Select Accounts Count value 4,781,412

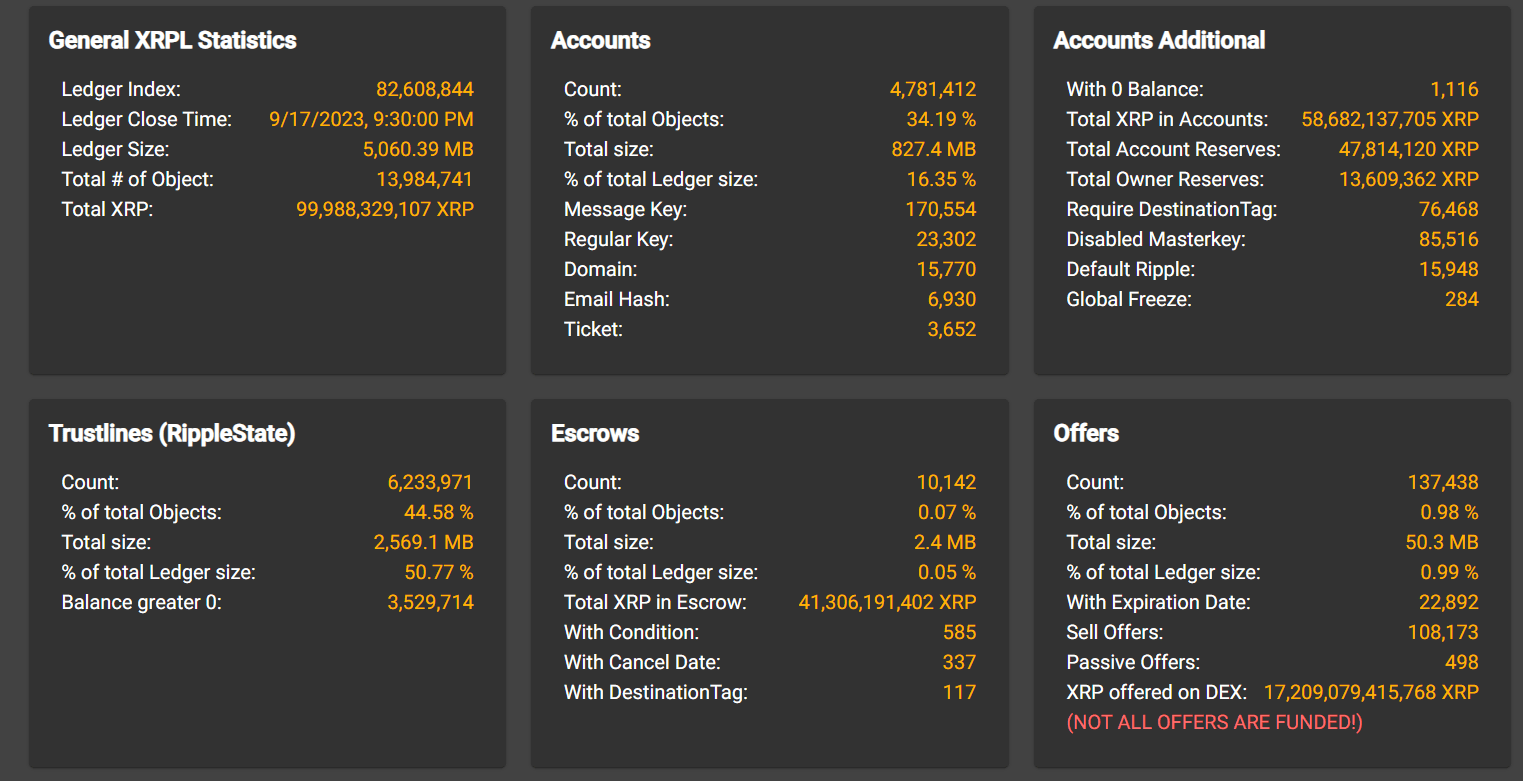click(x=933, y=89)
